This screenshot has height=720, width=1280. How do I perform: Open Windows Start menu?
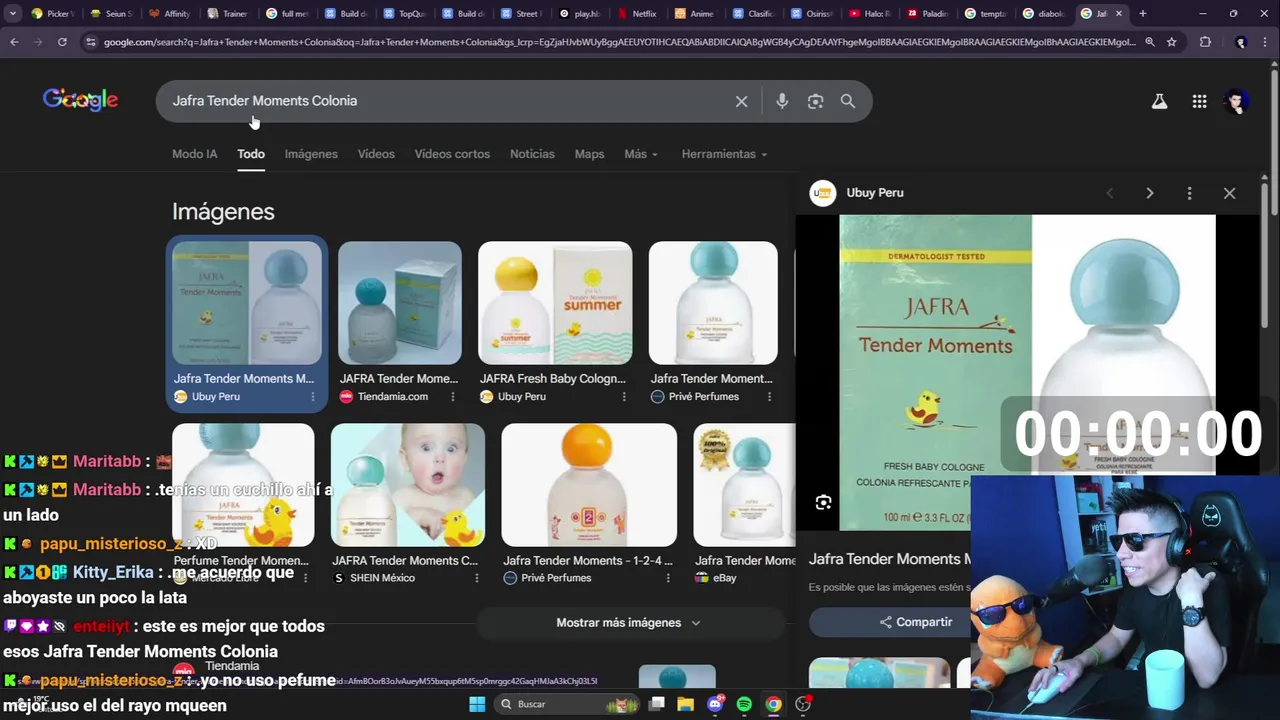tap(477, 704)
